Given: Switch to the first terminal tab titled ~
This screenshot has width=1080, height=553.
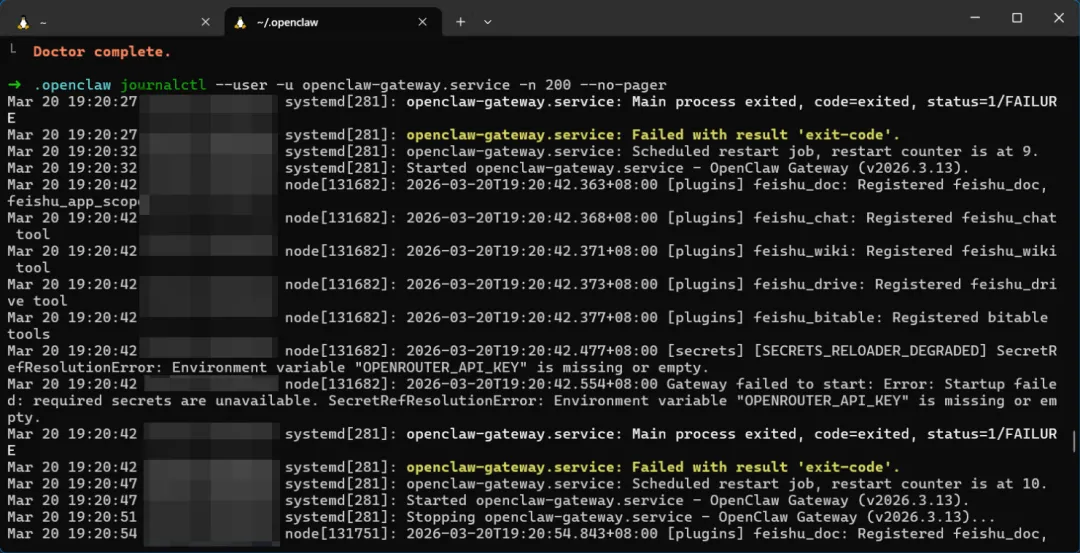Looking at the screenshot, I should tap(114, 22).
